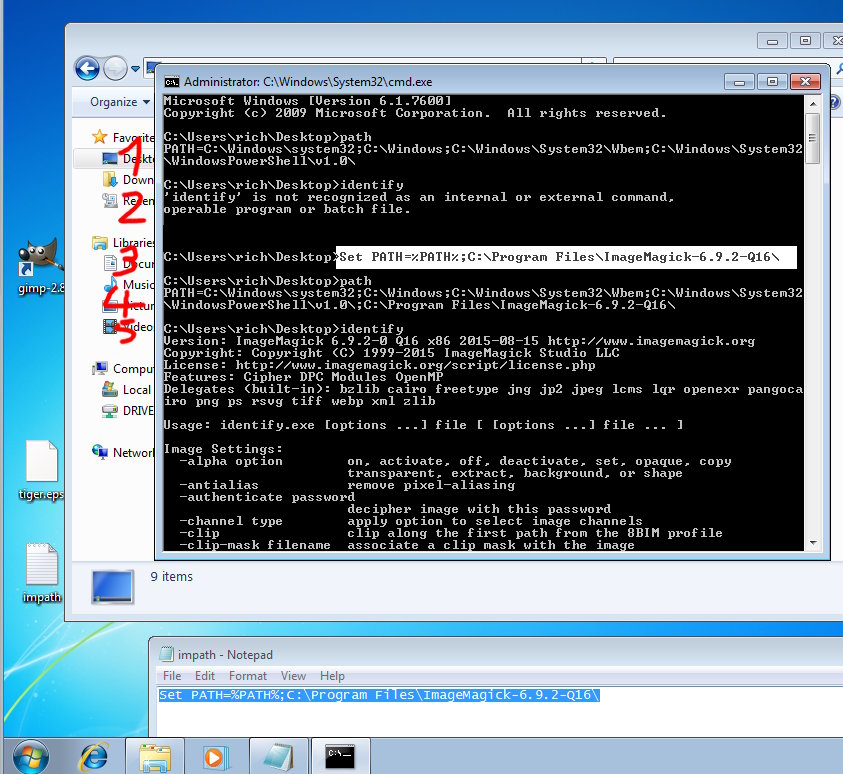Select the Desktop entry in Favorites
This screenshot has height=774, width=843.
click(x=114, y=159)
